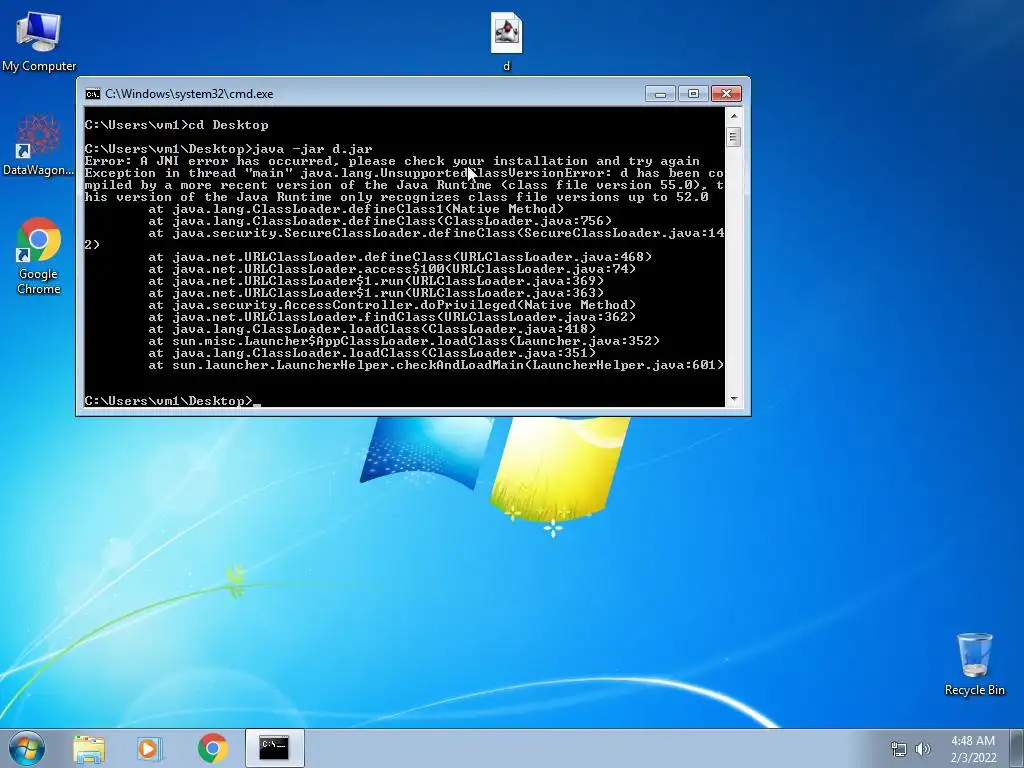
Task: Open Google Chrome desktop shortcut
Action: pos(39,256)
